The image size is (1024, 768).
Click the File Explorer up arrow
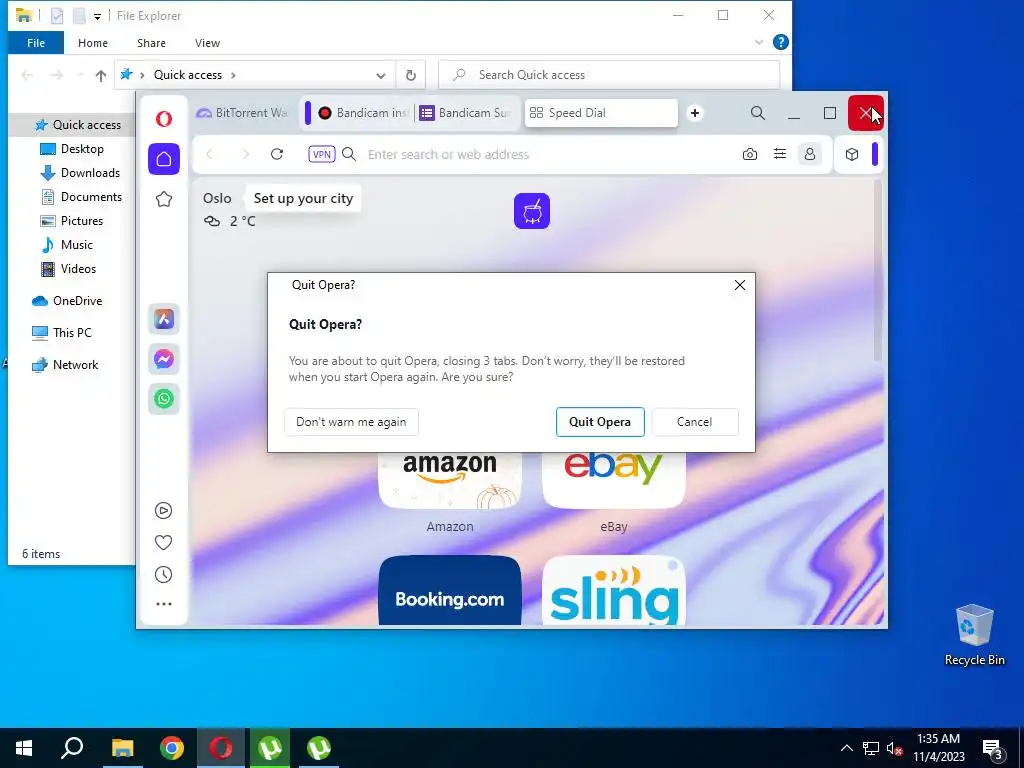[x=101, y=75]
